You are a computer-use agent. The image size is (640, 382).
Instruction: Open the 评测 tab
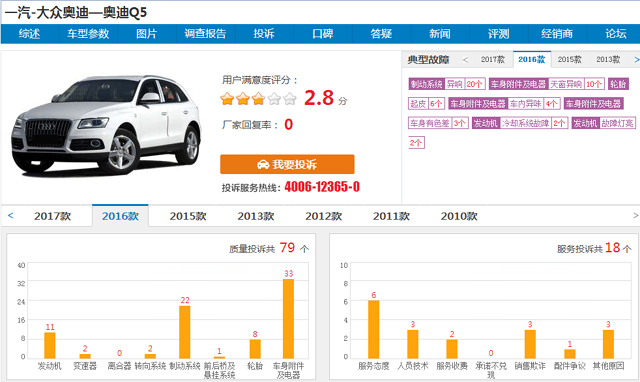(x=499, y=34)
